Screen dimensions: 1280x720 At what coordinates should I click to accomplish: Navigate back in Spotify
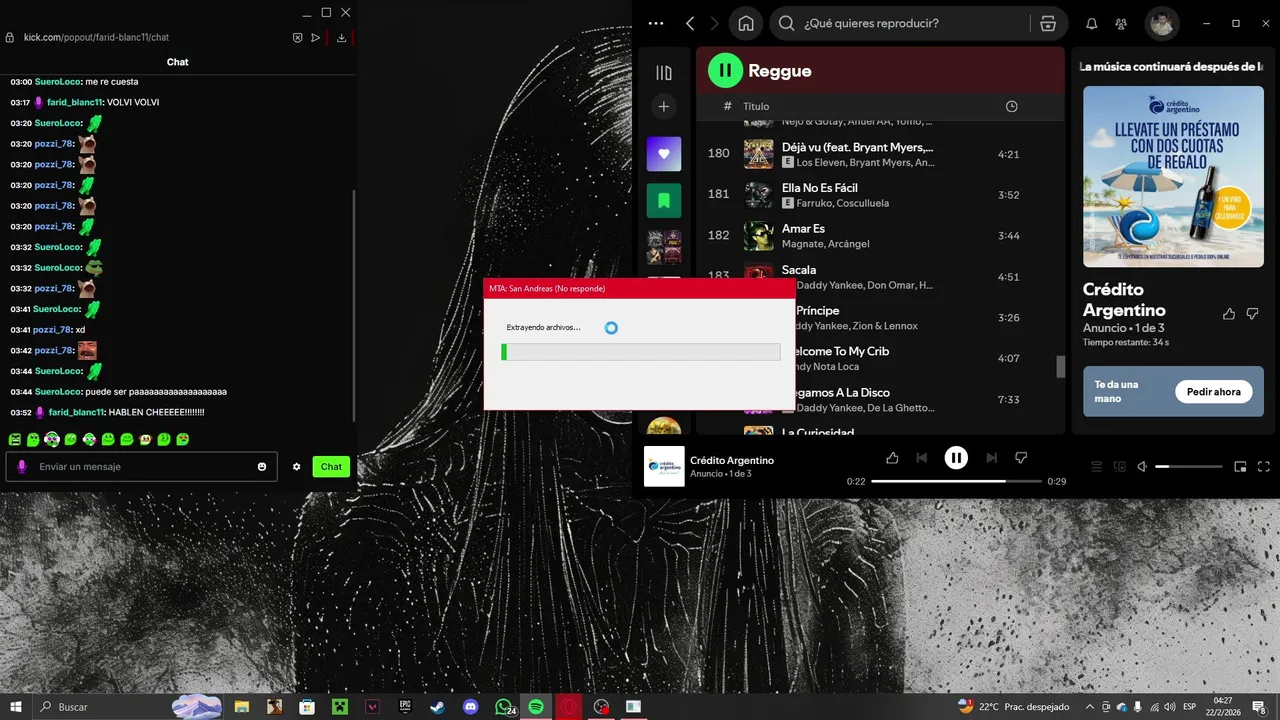pyautogui.click(x=690, y=23)
